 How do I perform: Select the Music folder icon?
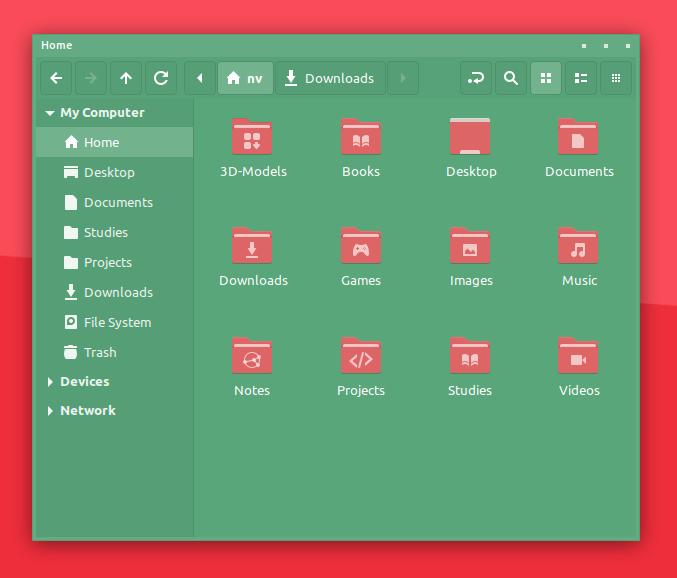pyautogui.click(x=578, y=245)
